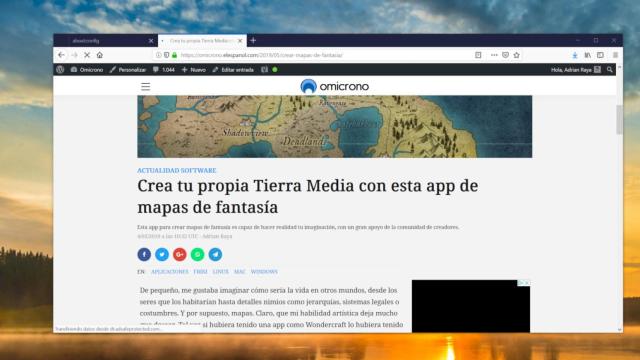640x360 pixels.
Task: Click the black advertisement box
Action: (471, 306)
